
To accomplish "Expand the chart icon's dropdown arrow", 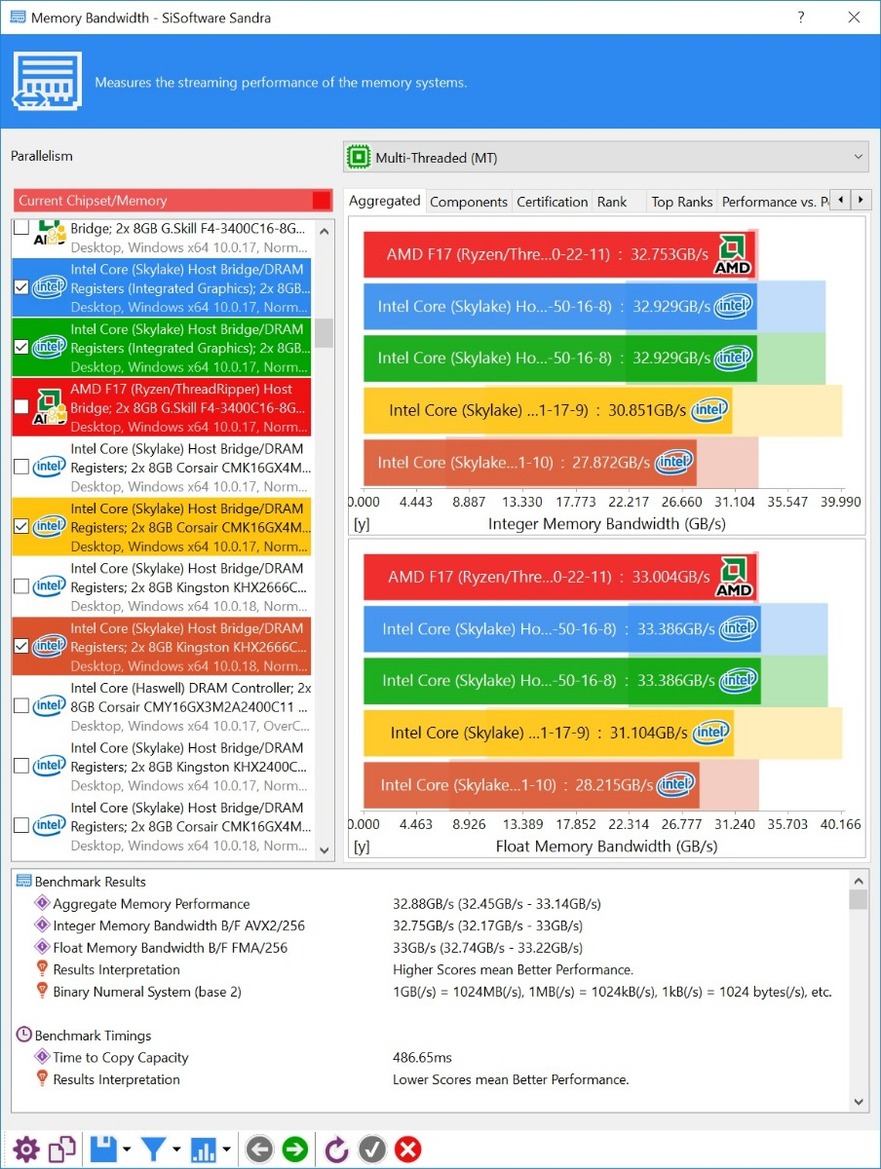I will pos(226,1150).
